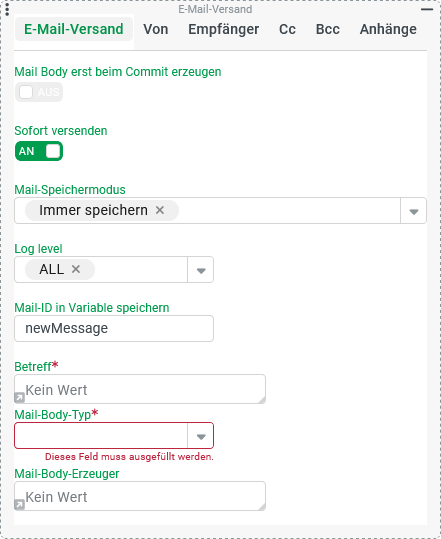Toggle 'Mail Body erst beim Commit erzeugen' switch
The width and height of the screenshot is (441, 539).
tap(39, 92)
